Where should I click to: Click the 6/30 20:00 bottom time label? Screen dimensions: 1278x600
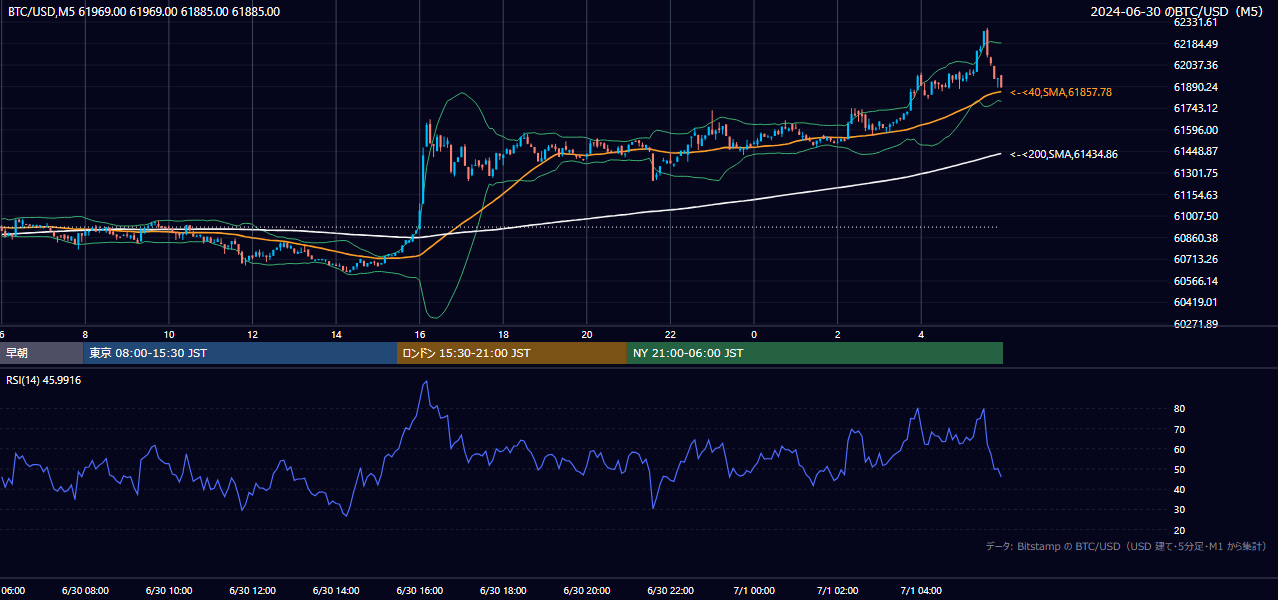[x=586, y=590]
